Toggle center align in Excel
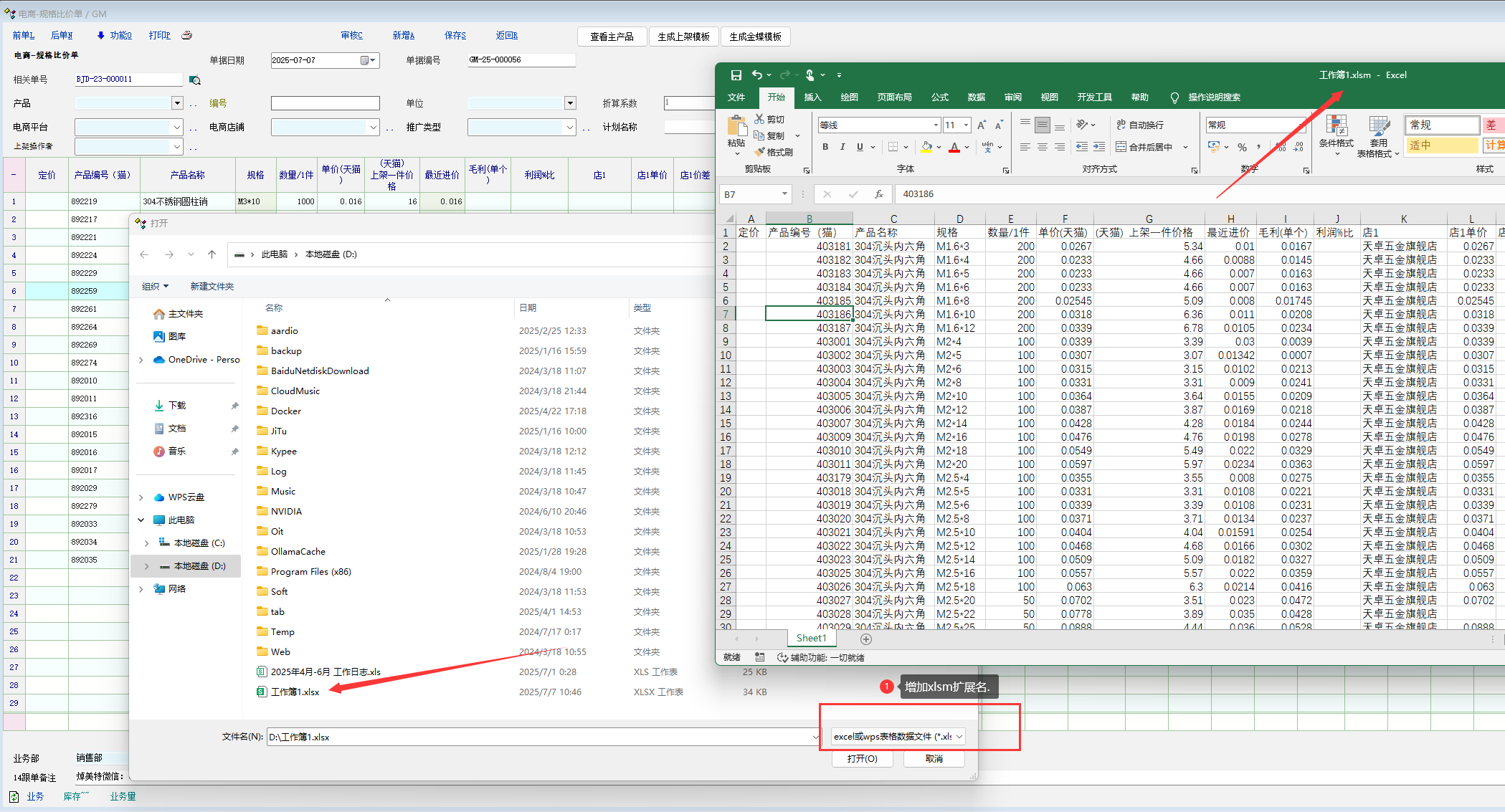 pos(1042,147)
